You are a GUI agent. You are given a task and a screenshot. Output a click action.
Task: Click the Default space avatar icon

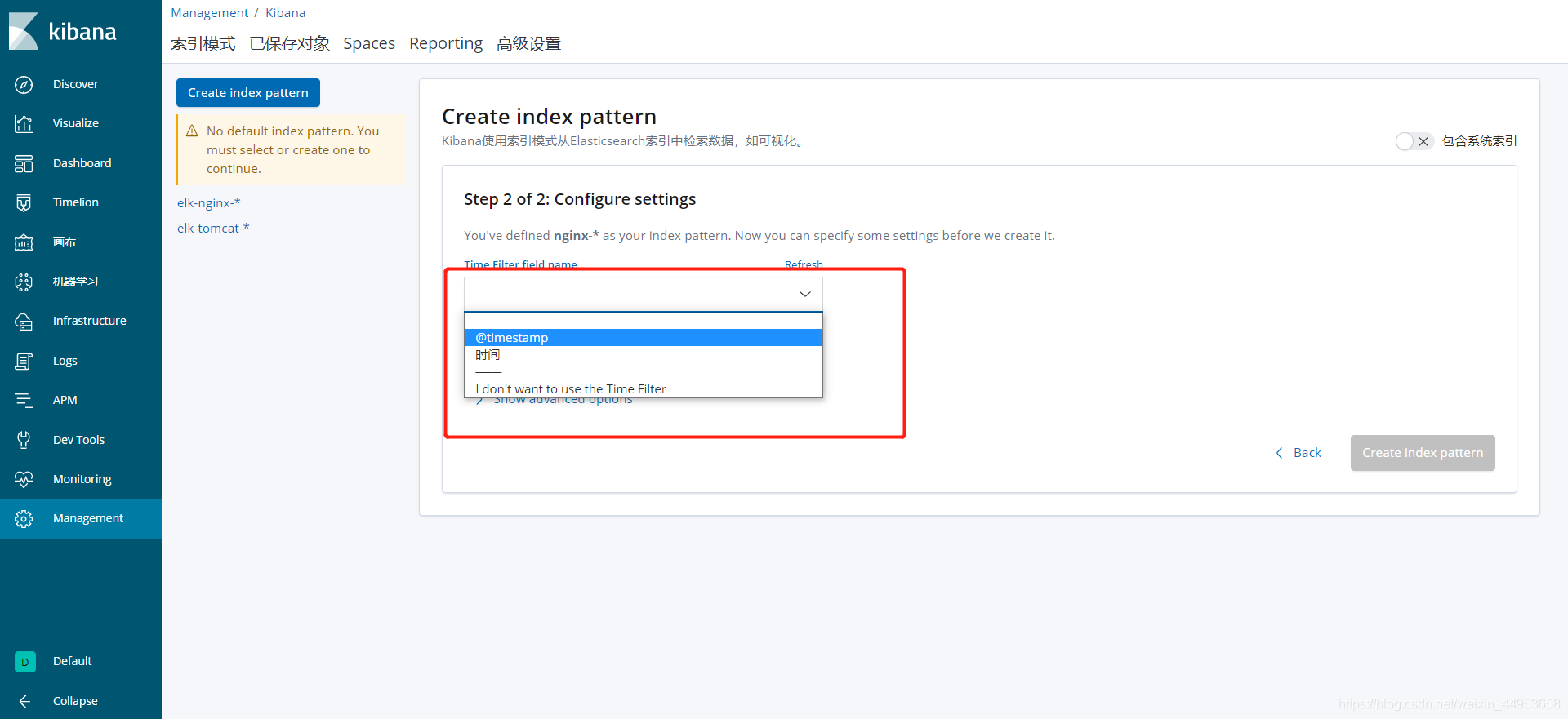24,662
